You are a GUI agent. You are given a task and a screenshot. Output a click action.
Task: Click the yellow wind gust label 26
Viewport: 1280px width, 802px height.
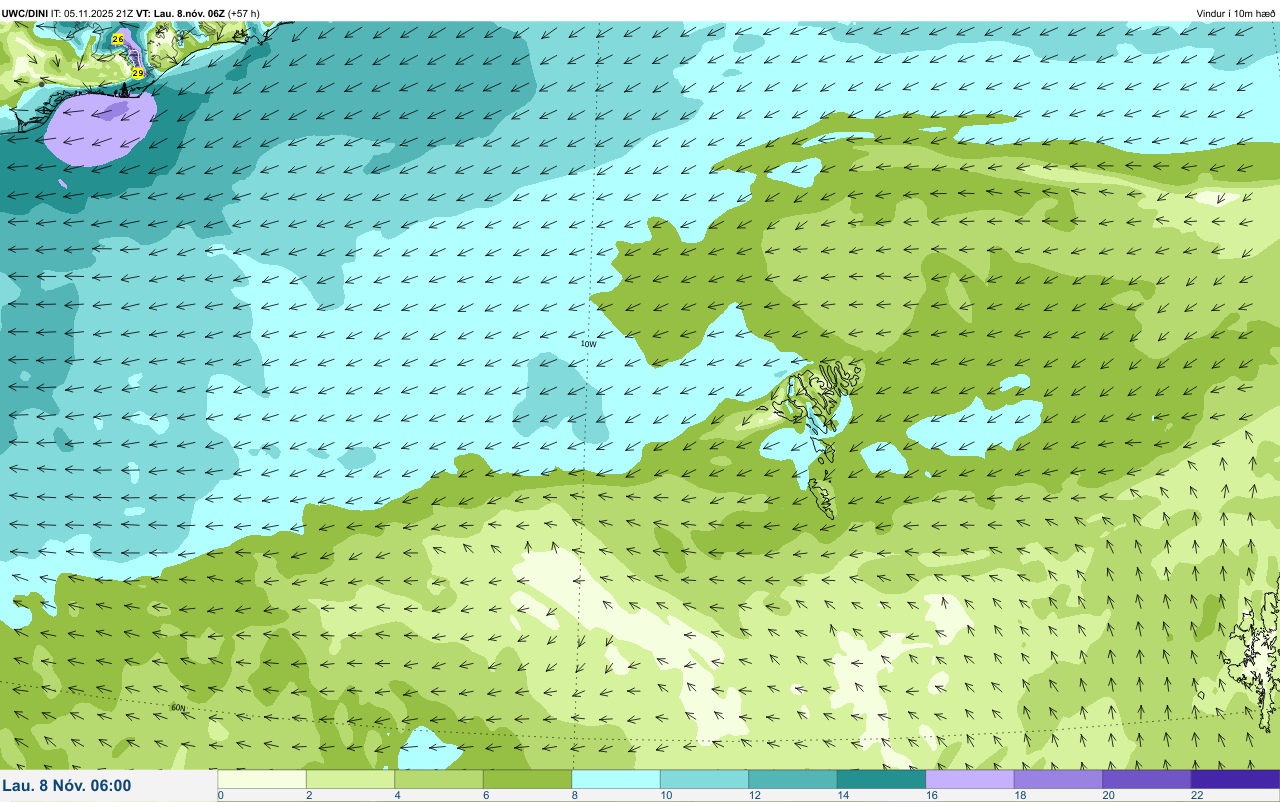click(x=118, y=39)
